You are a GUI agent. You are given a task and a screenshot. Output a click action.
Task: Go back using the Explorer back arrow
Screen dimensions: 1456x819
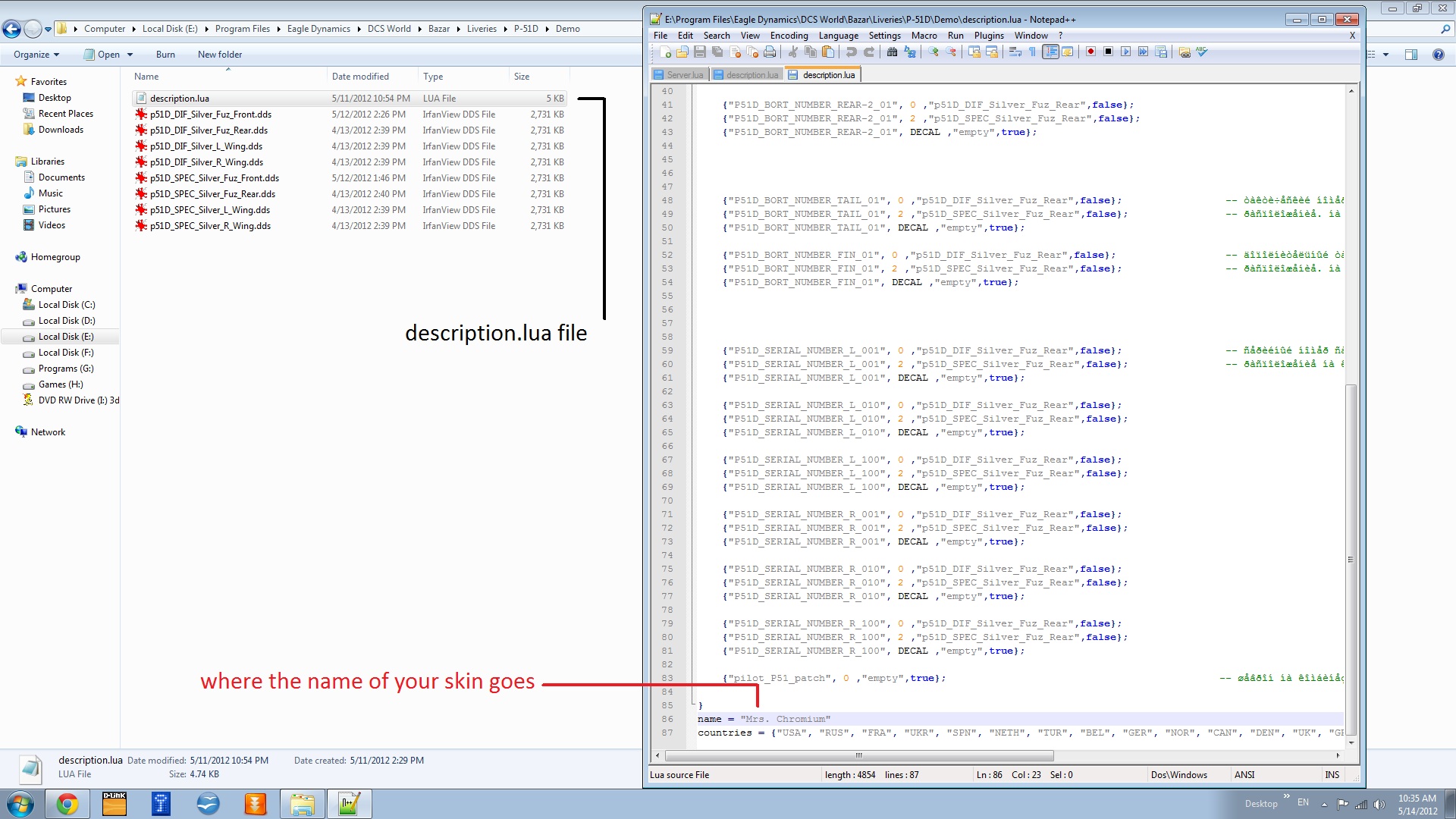pos(11,29)
